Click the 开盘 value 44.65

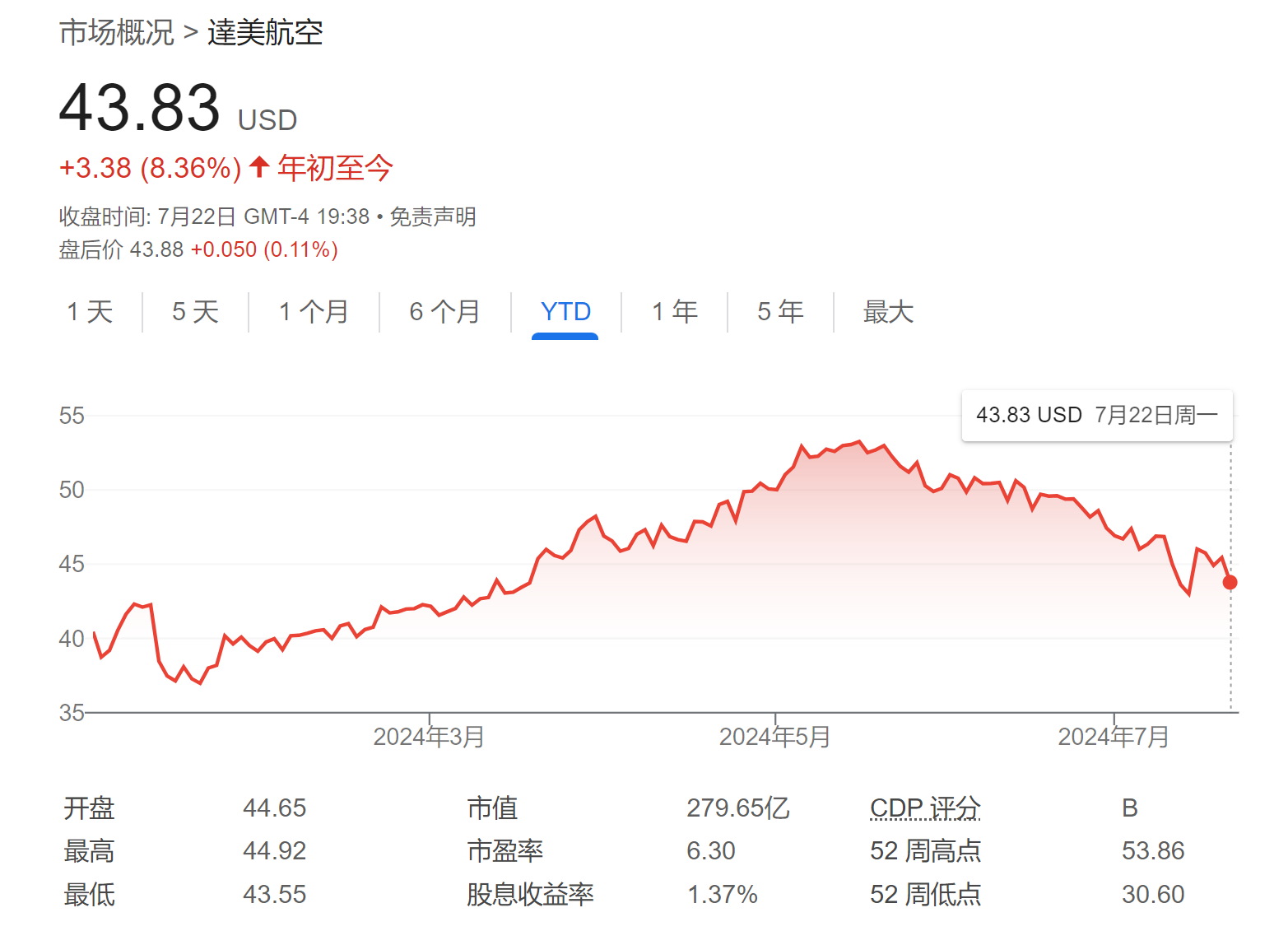pyautogui.click(x=275, y=808)
